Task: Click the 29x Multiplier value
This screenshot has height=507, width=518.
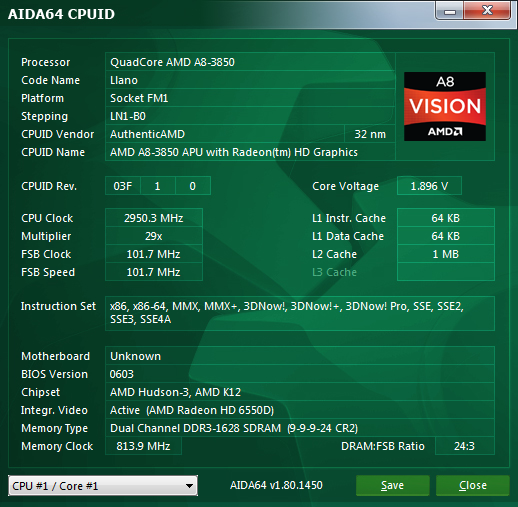Action: tap(154, 236)
